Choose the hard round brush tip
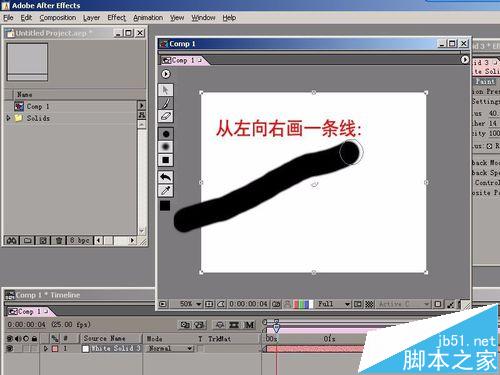 [166, 134]
